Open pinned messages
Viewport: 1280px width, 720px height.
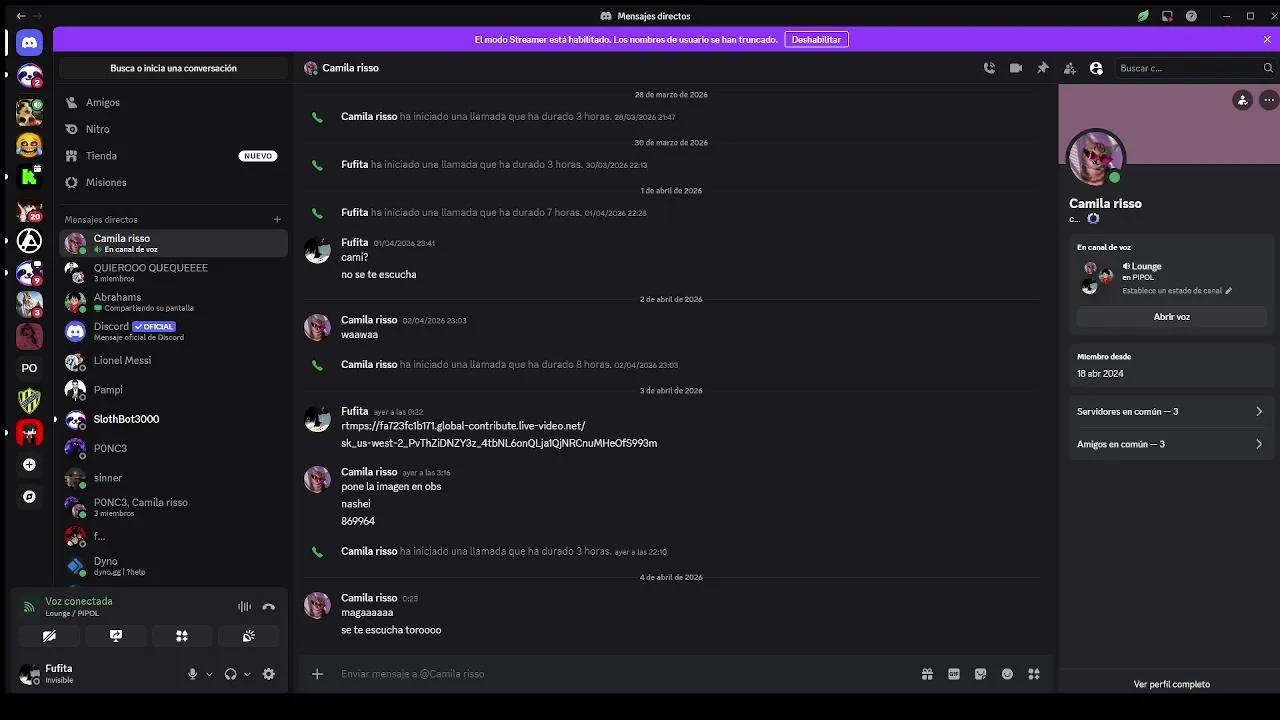click(1043, 68)
